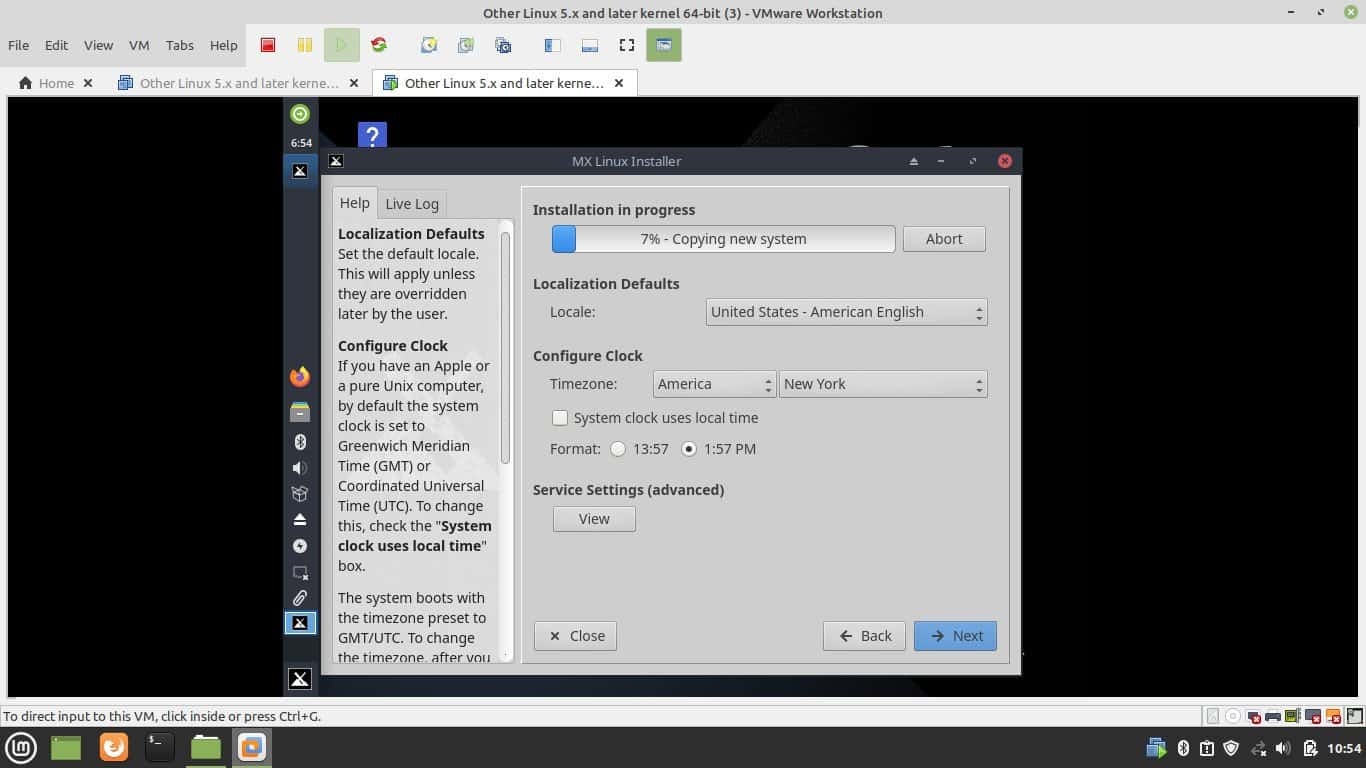Switch to VMware Workstation in host taskbar
The height and width of the screenshot is (768, 1366).
pyautogui.click(x=252, y=747)
